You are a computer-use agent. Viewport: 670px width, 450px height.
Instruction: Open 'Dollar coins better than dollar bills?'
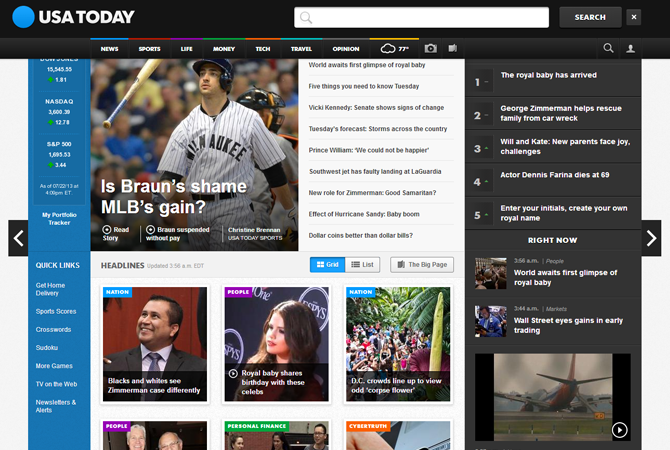(x=361, y=236)
